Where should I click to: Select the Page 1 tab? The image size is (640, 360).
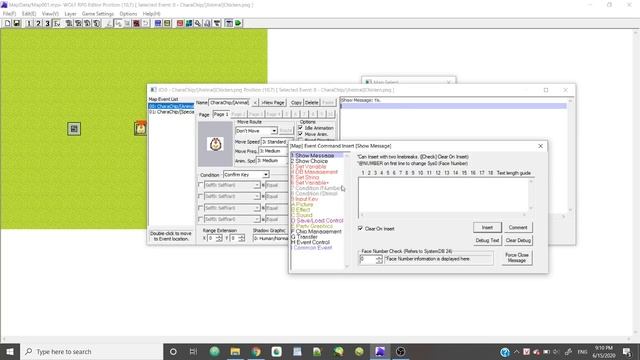tap(221, 114)
